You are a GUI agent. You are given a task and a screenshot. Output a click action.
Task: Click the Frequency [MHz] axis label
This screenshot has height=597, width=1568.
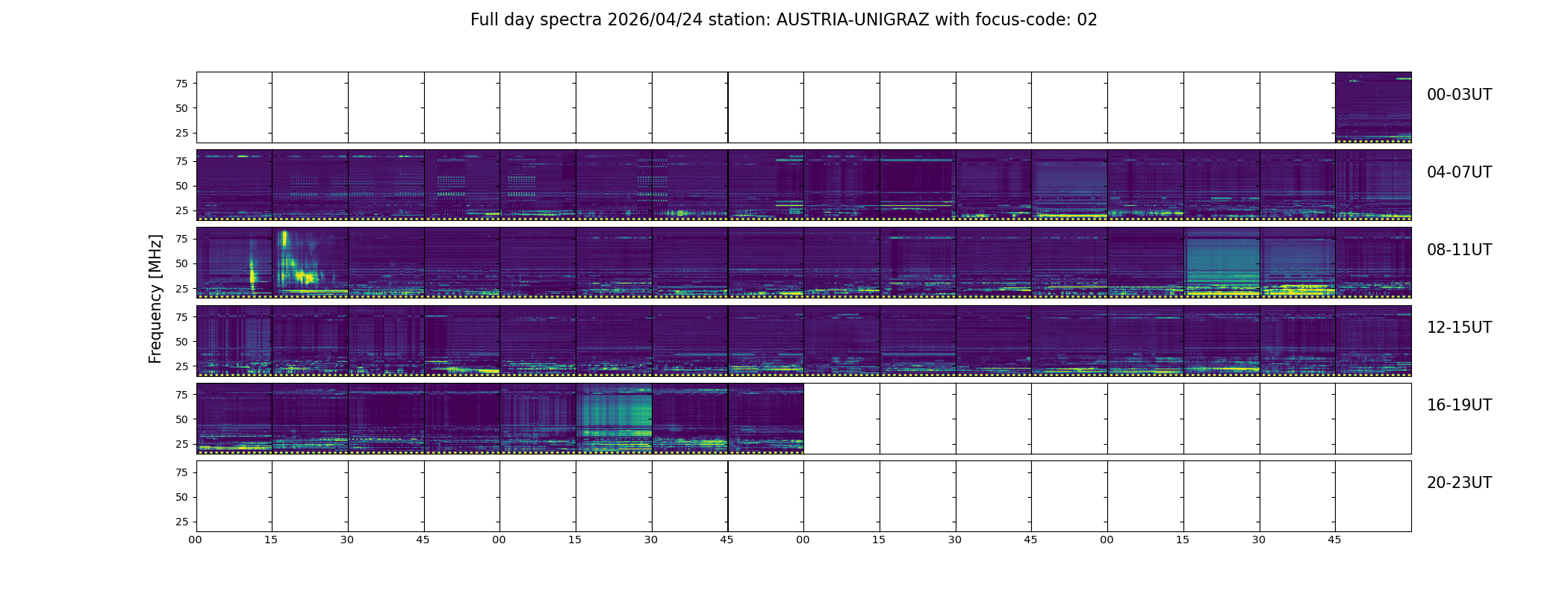pos(155,298)
